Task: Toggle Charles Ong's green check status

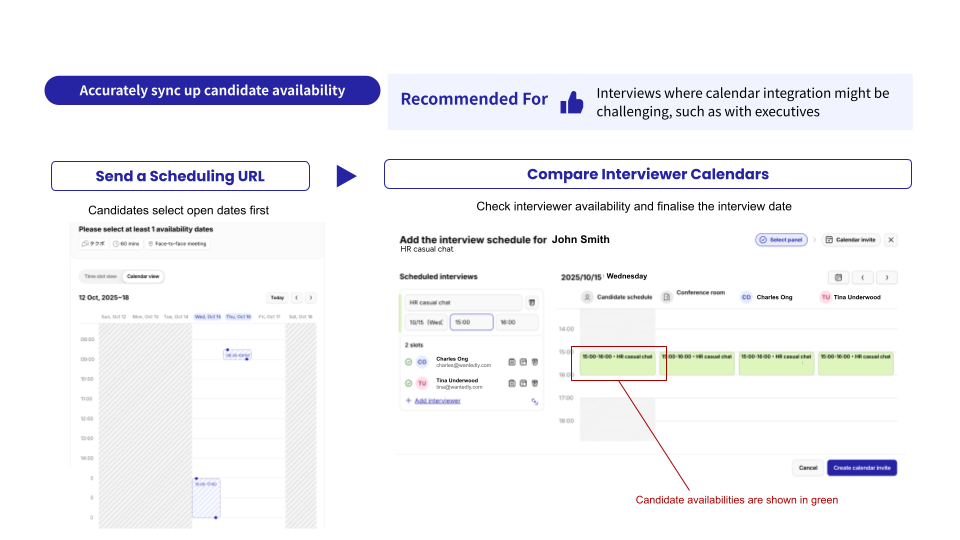Action: pos(408,361)
